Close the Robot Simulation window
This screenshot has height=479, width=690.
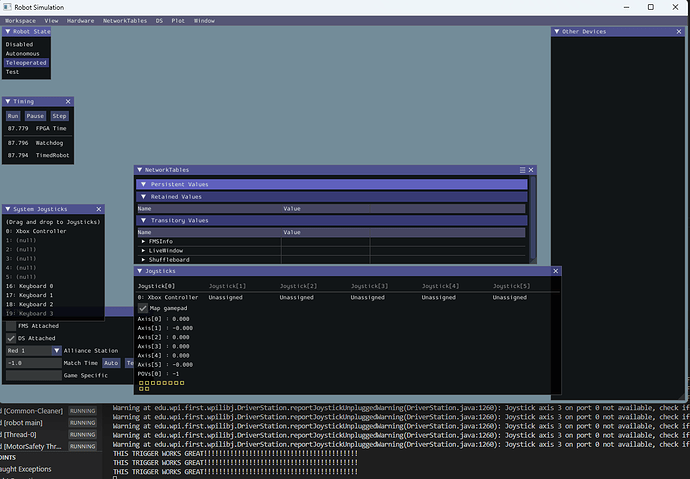click(675, 7)
